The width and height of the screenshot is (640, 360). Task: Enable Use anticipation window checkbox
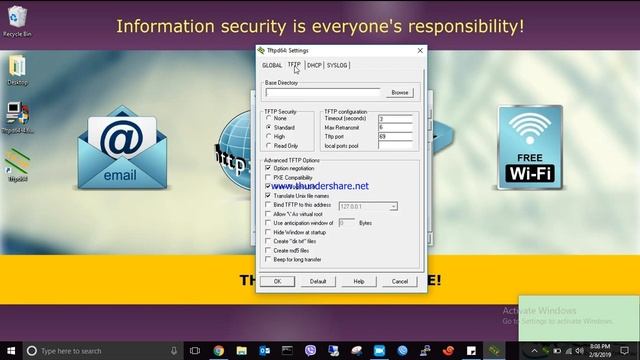tap(268, 223)
